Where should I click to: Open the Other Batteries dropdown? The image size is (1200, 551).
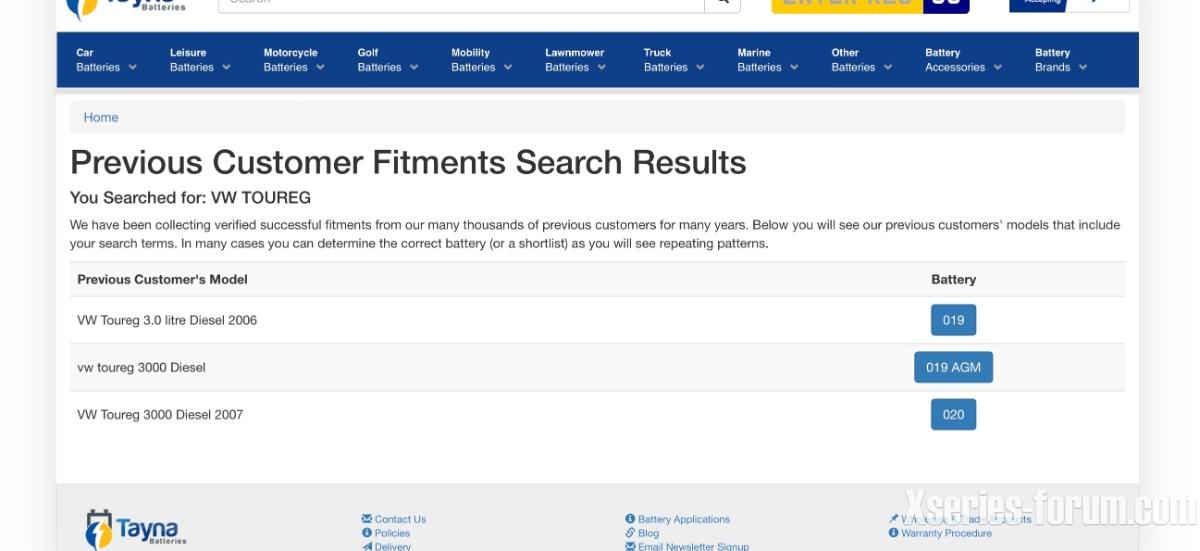point(862,60)
